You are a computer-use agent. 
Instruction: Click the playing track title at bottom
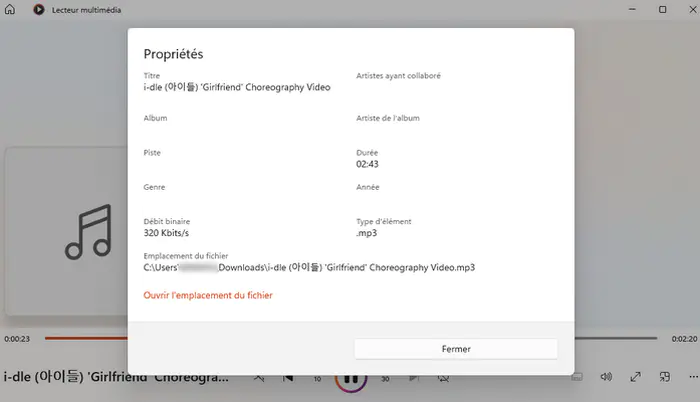coord(116,378)
